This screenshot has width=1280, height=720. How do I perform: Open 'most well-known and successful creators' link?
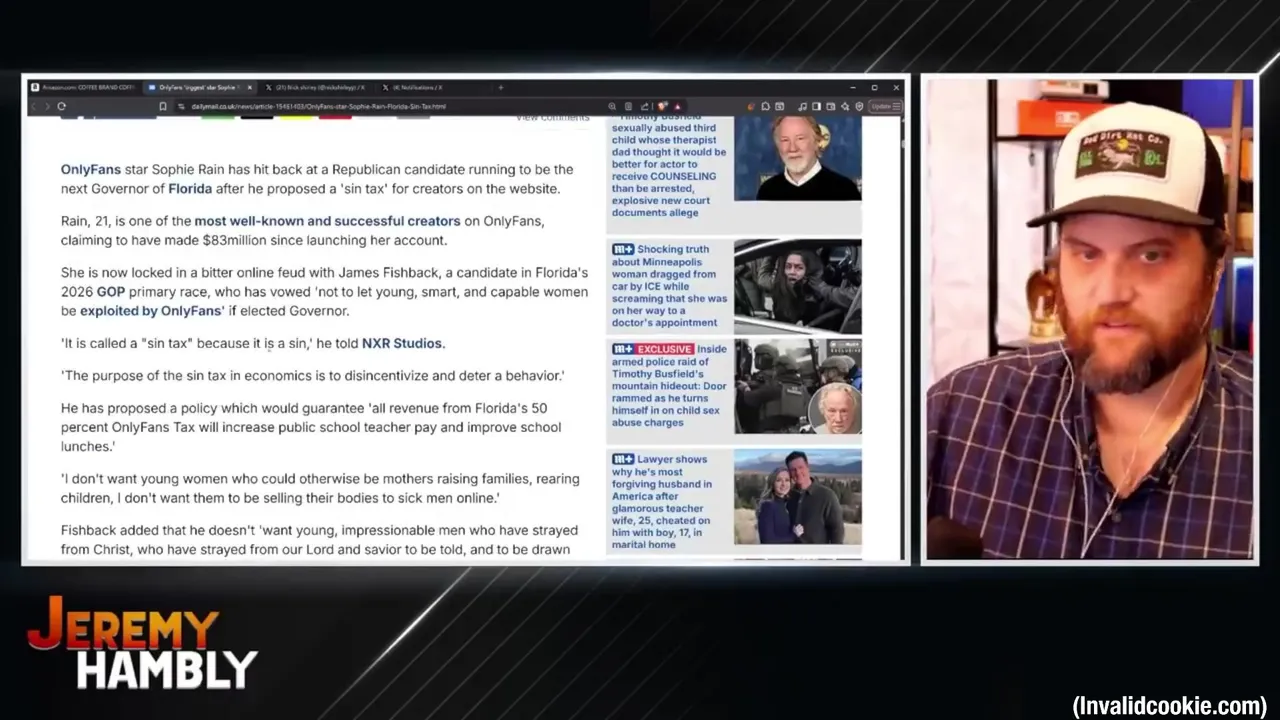coord(327,221)
